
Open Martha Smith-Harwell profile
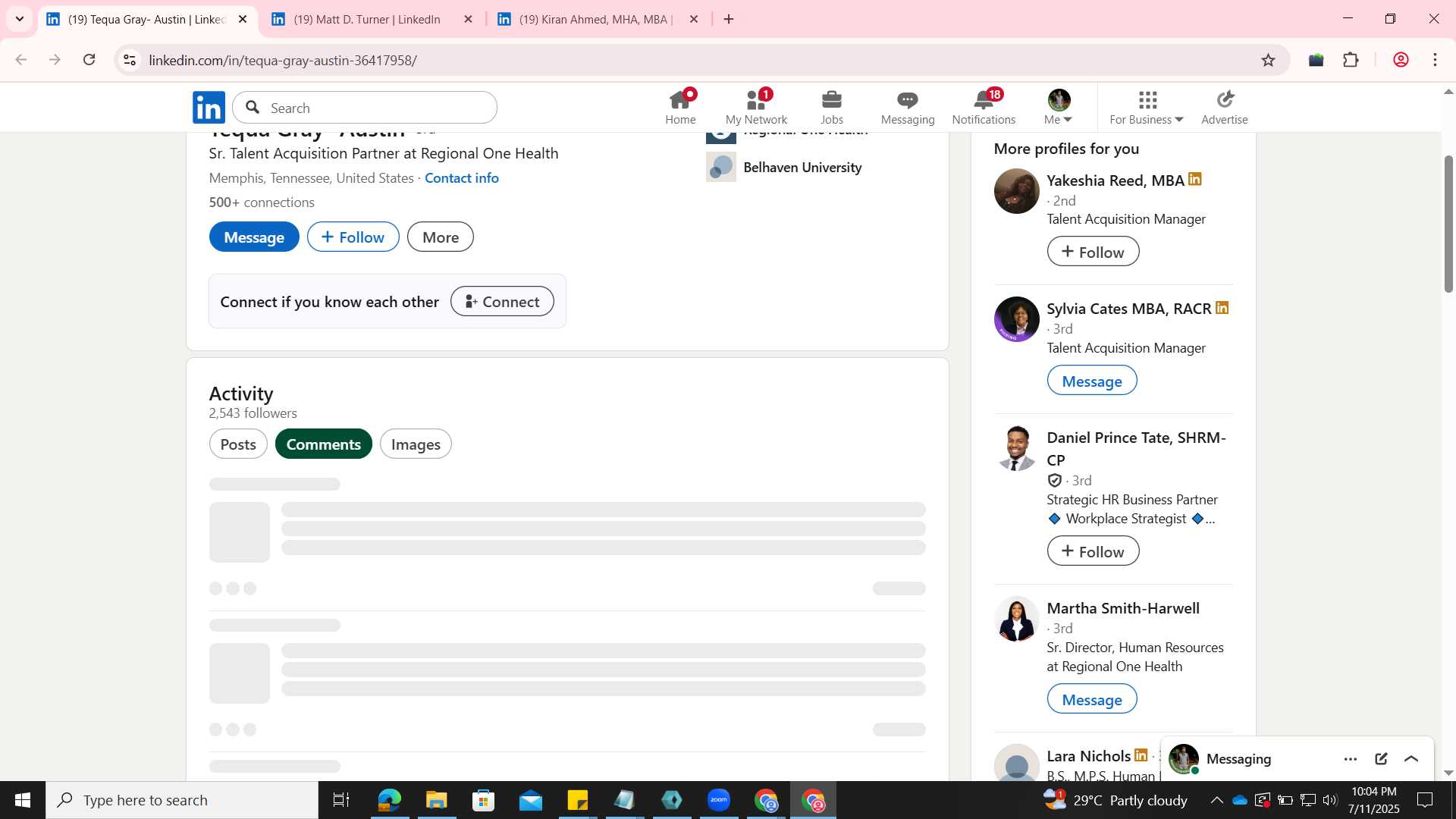tap(1123, 607)
